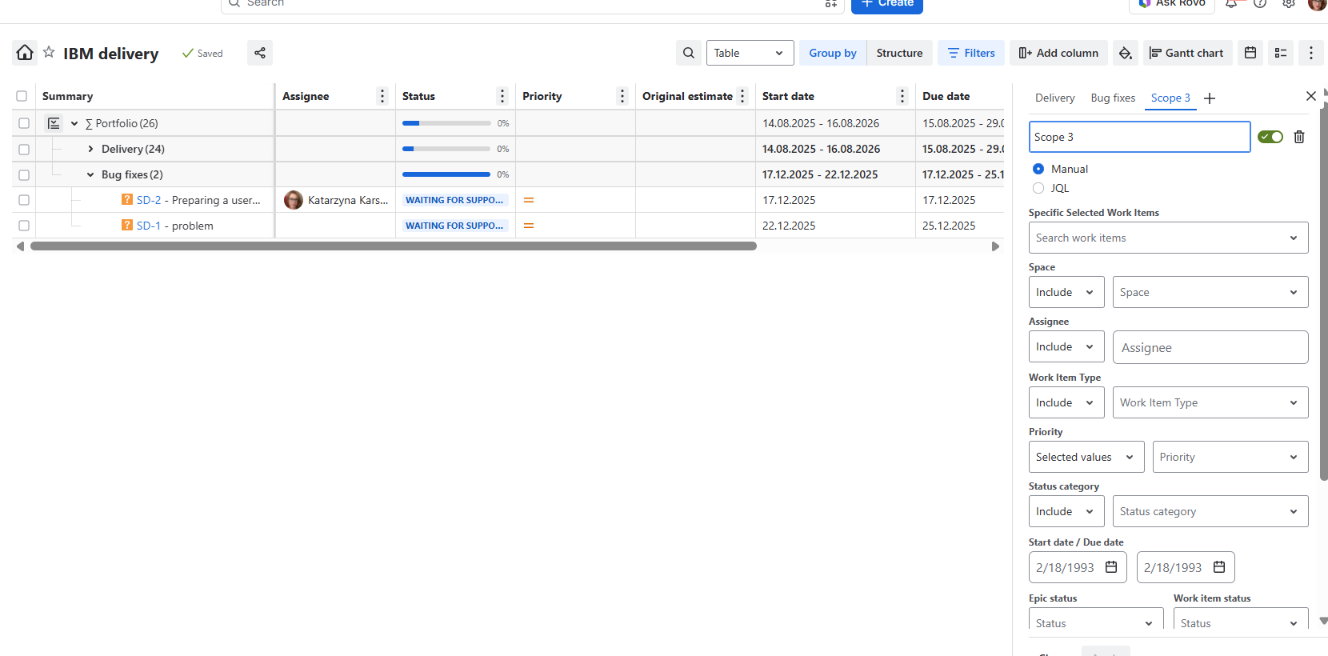
Task: Open the share icon next to Saved
Action: [260, 53]
